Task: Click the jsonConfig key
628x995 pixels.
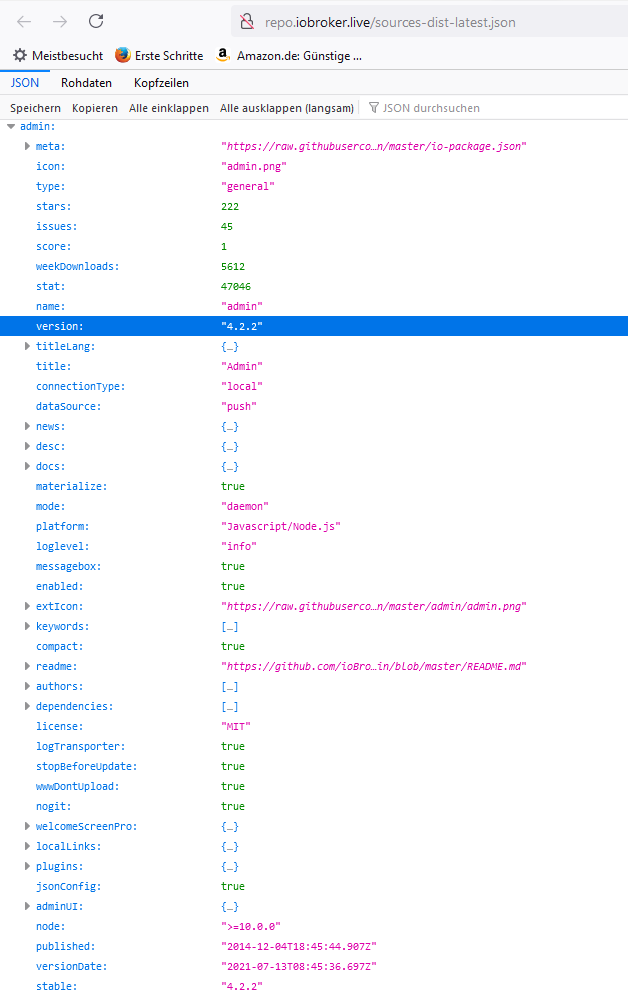Action: (x=69, y=886)
